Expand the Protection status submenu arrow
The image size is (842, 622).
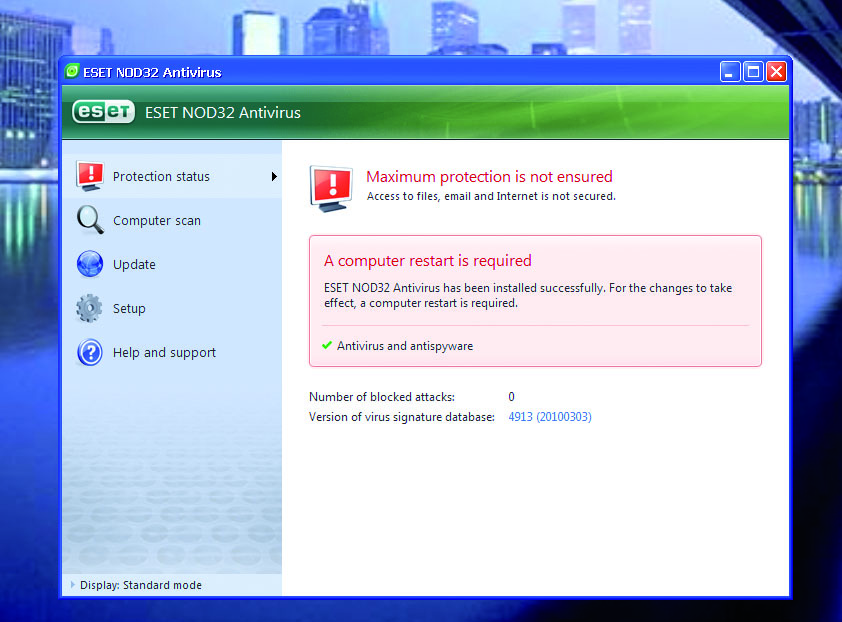coord(274,176)
